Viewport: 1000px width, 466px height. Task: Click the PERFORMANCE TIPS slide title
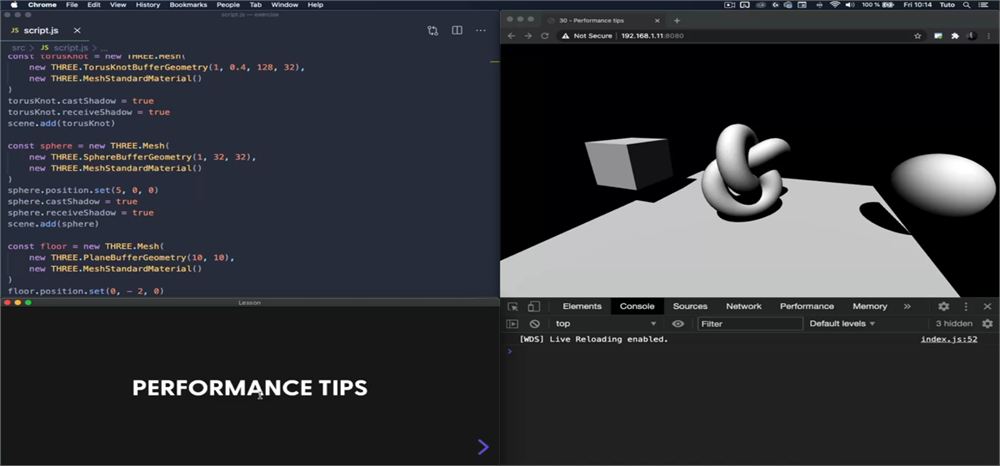click(249, 388)
